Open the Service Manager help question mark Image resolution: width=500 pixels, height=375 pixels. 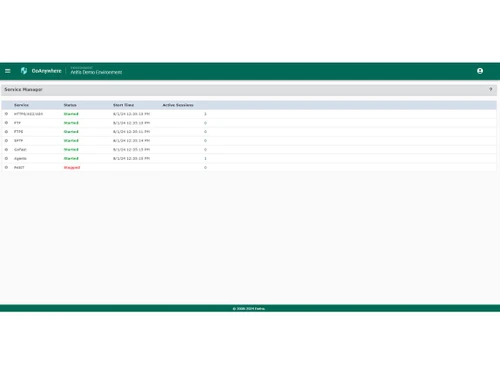[491, 89]
